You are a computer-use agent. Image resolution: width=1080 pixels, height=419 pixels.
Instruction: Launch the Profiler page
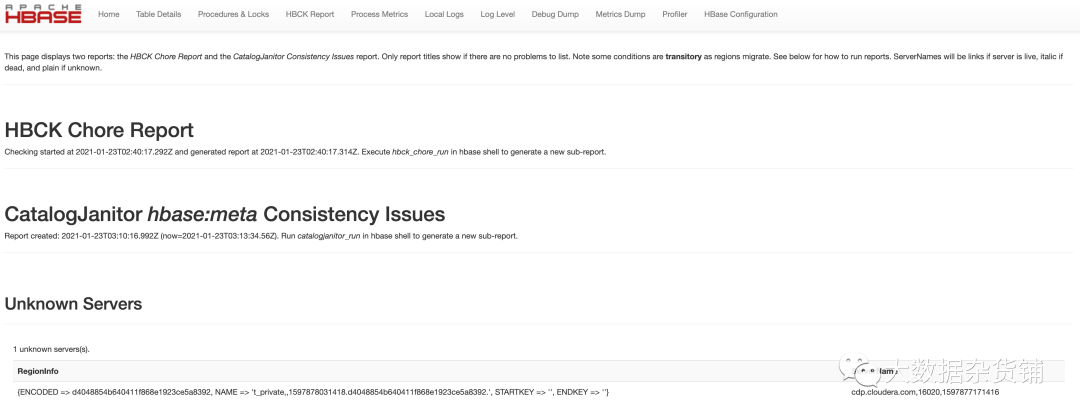click(x=675, y=15)
